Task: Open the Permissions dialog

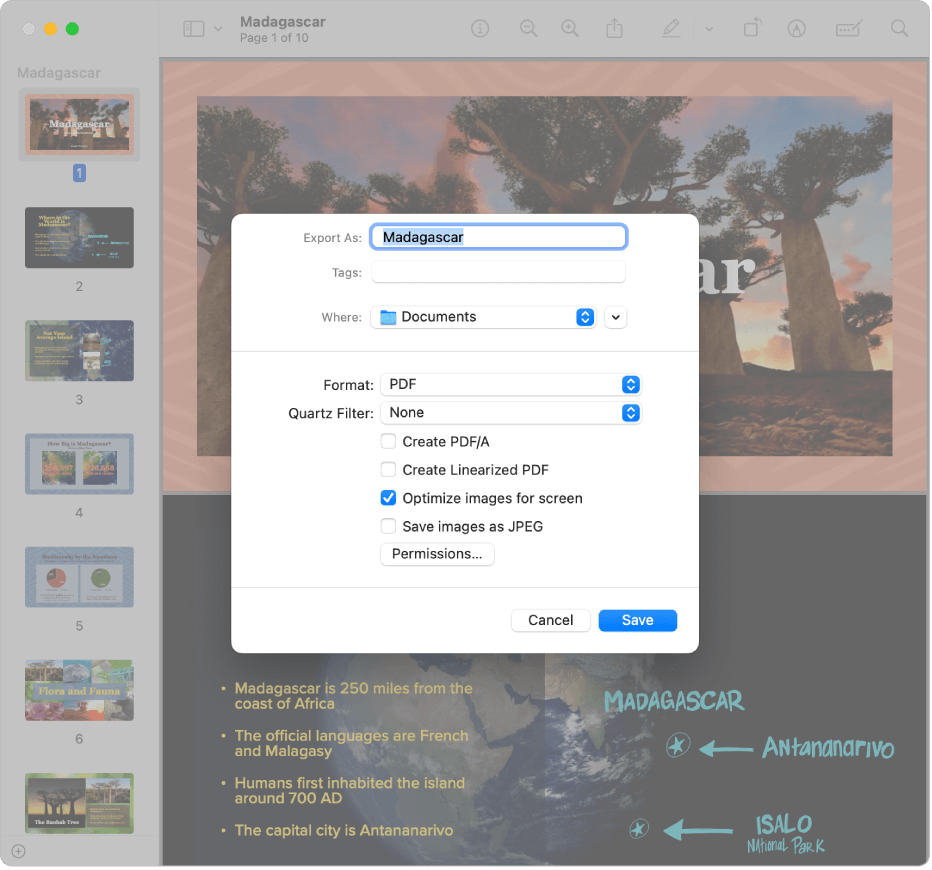Action: pos(437,554)
